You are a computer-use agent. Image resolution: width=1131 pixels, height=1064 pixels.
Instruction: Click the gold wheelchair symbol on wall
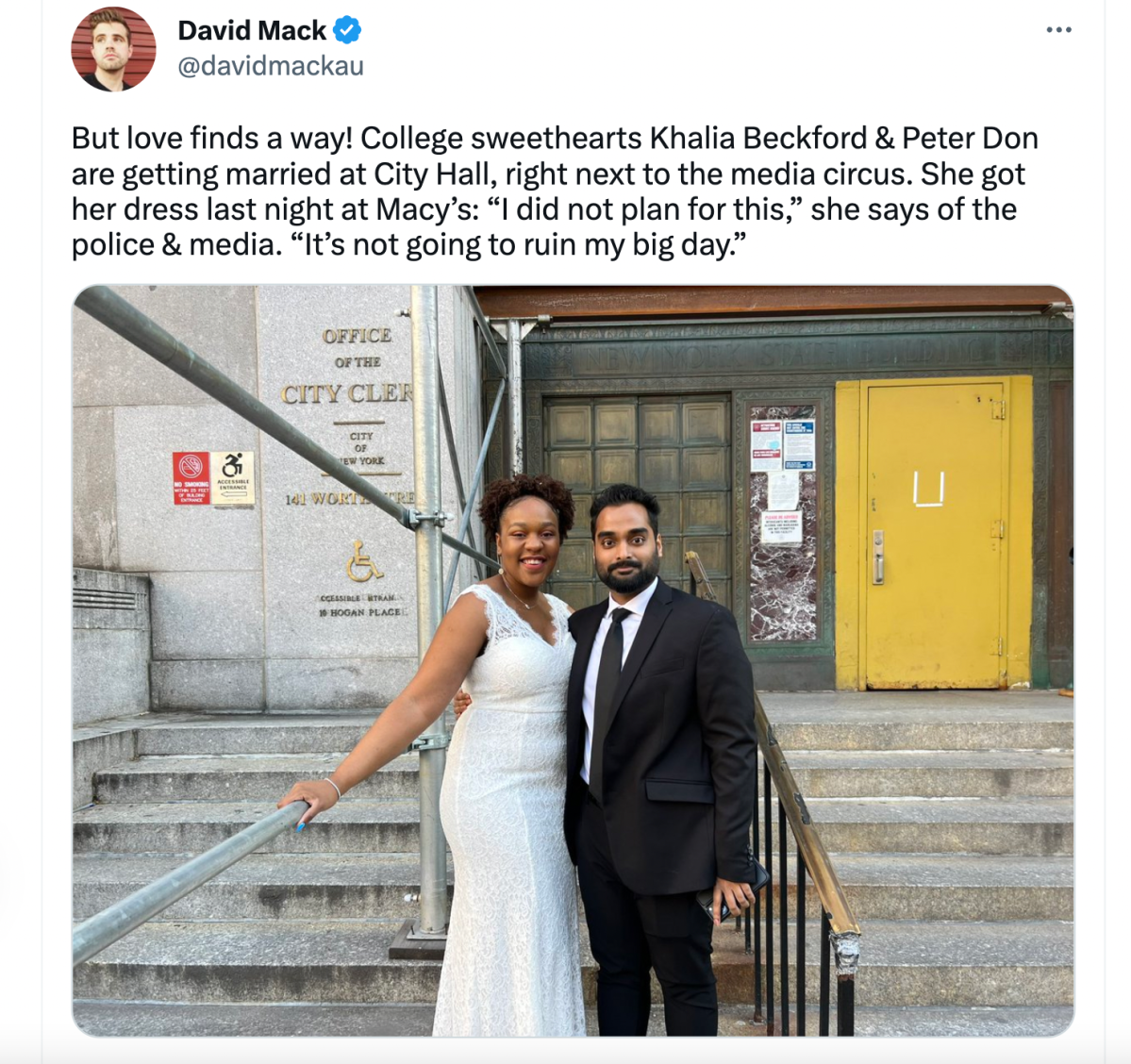[x=364, y=560]
